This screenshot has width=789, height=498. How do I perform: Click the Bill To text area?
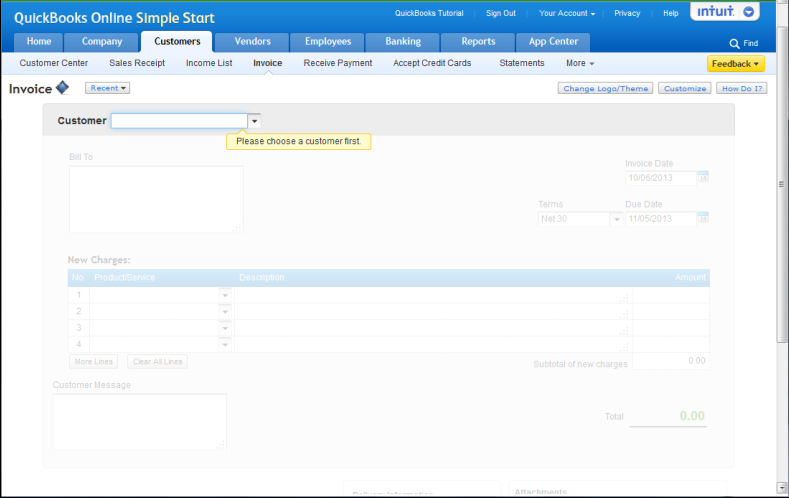coord(156,199)
